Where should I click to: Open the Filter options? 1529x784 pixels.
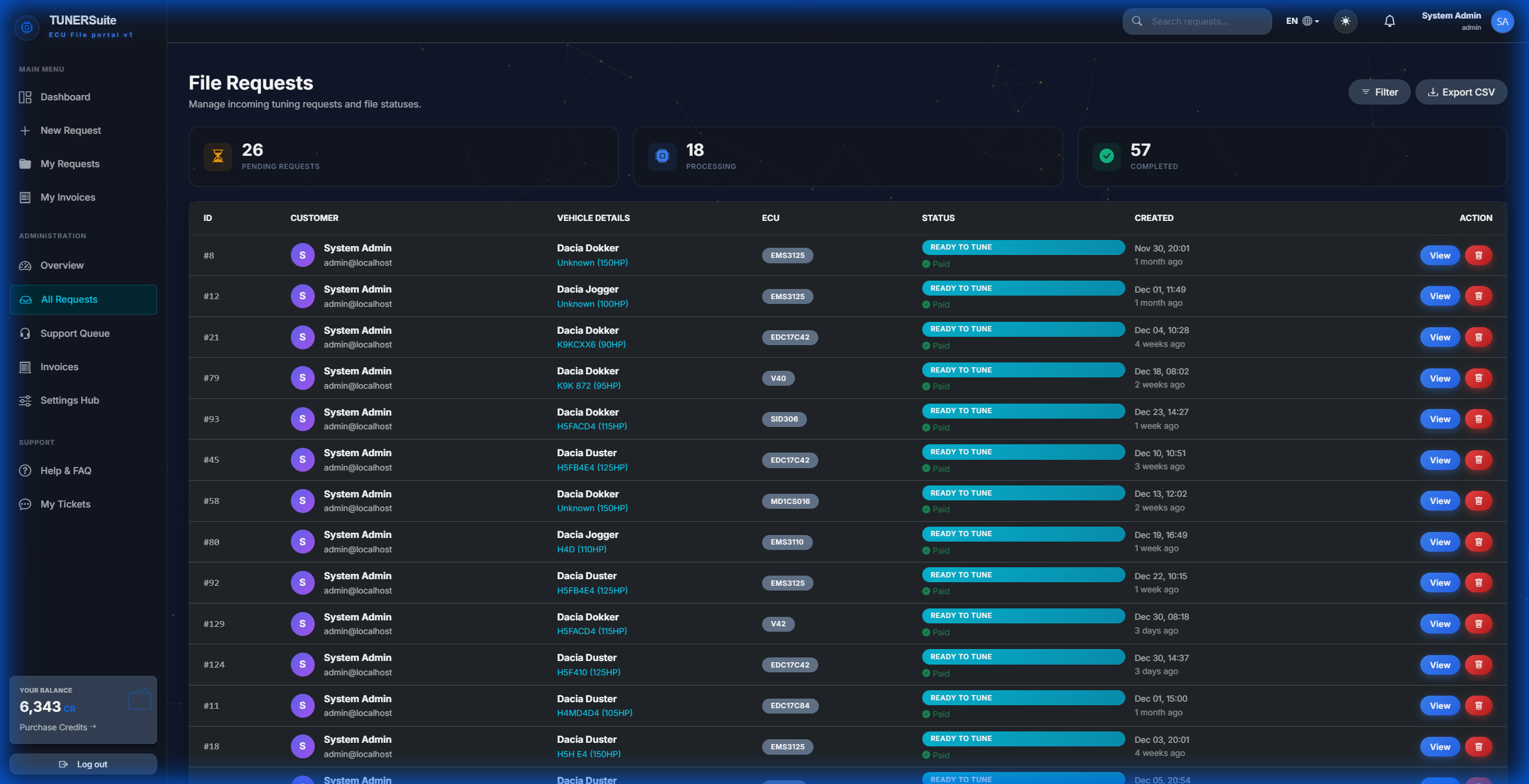click(x=1379, y=92)
